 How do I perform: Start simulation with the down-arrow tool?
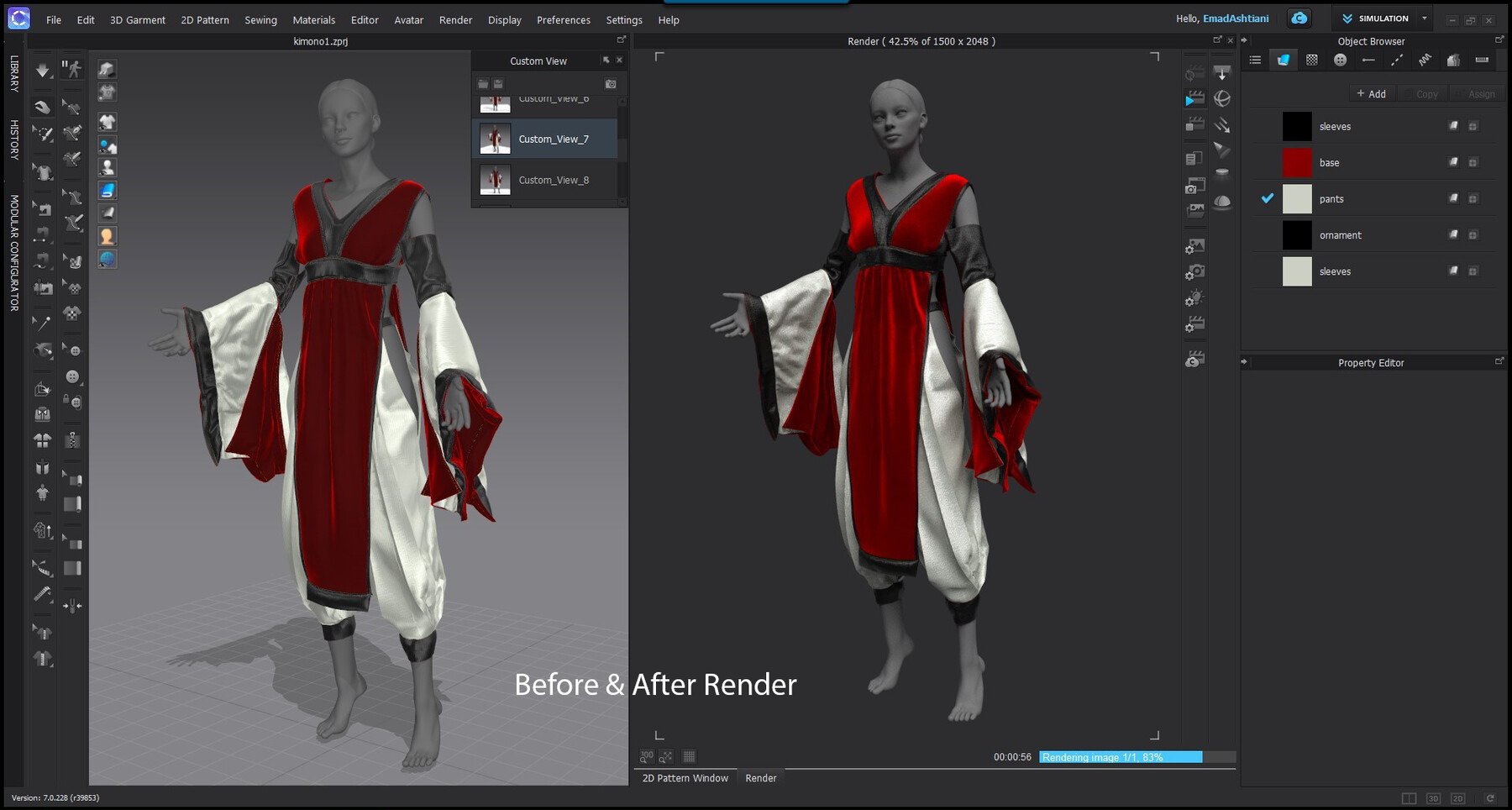[x=42, y=70]
